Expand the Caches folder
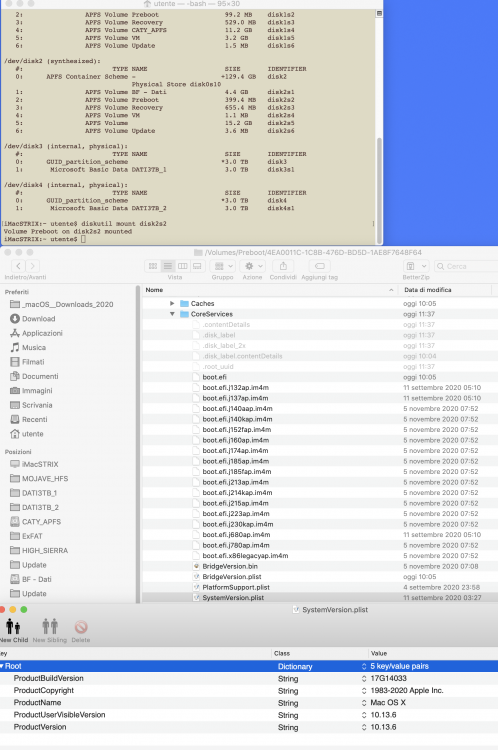 (x=172, y=303)
